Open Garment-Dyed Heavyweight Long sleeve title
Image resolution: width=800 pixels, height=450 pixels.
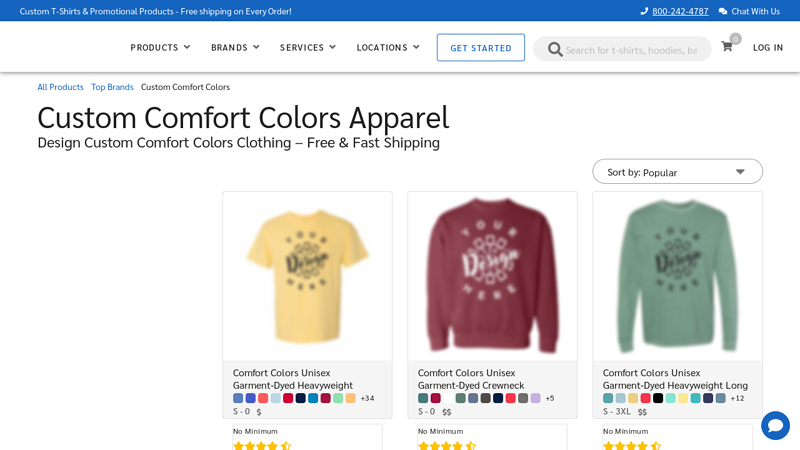(x=675, y=379)
